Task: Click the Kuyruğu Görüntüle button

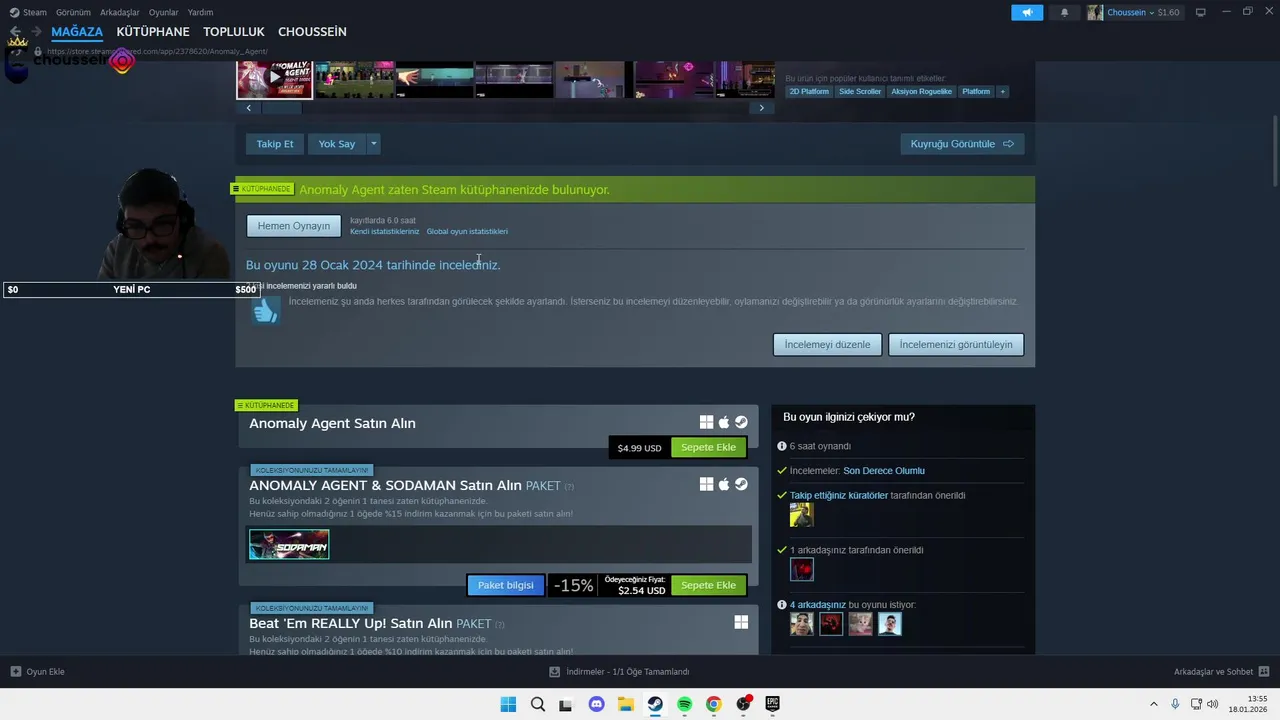Action: pyautogui.click(x=962, y=144)
